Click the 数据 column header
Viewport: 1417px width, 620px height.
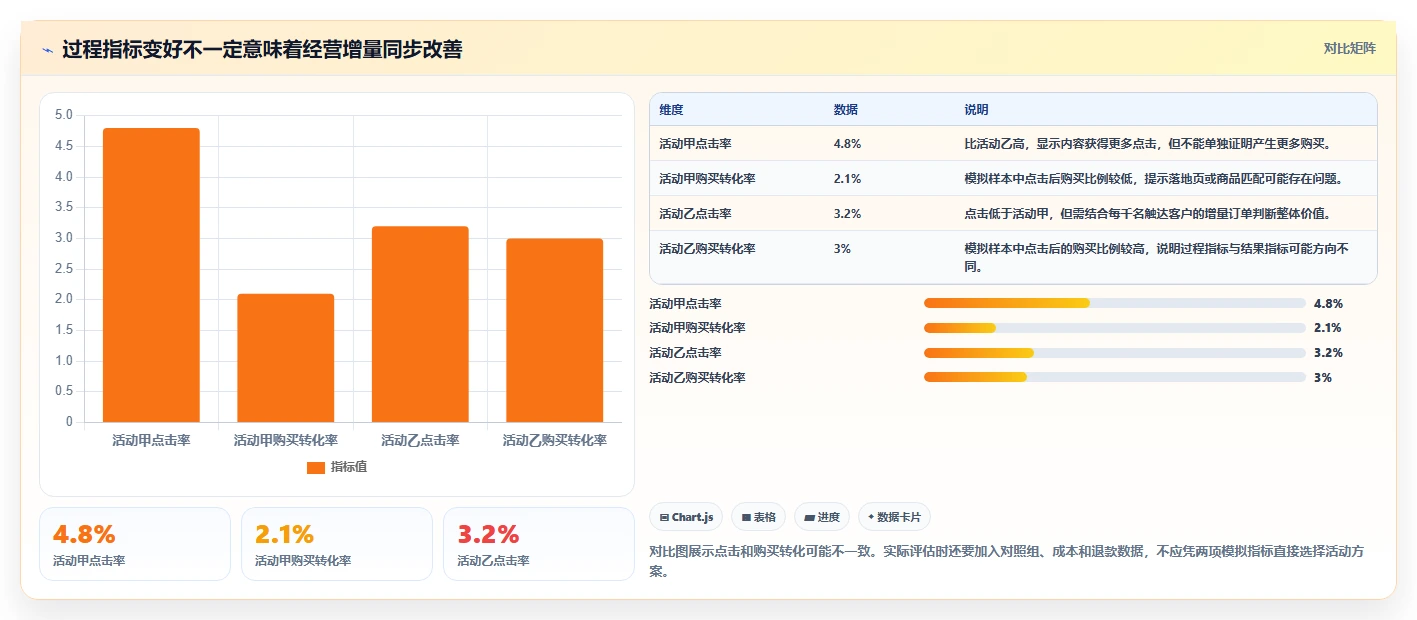845,109
